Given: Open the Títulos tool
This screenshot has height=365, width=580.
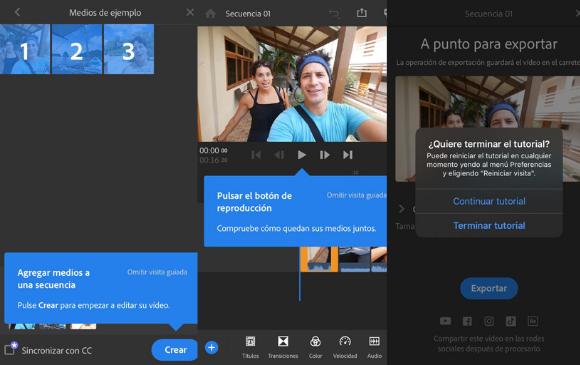Looking at the screenshot, I should pos(250,347).
